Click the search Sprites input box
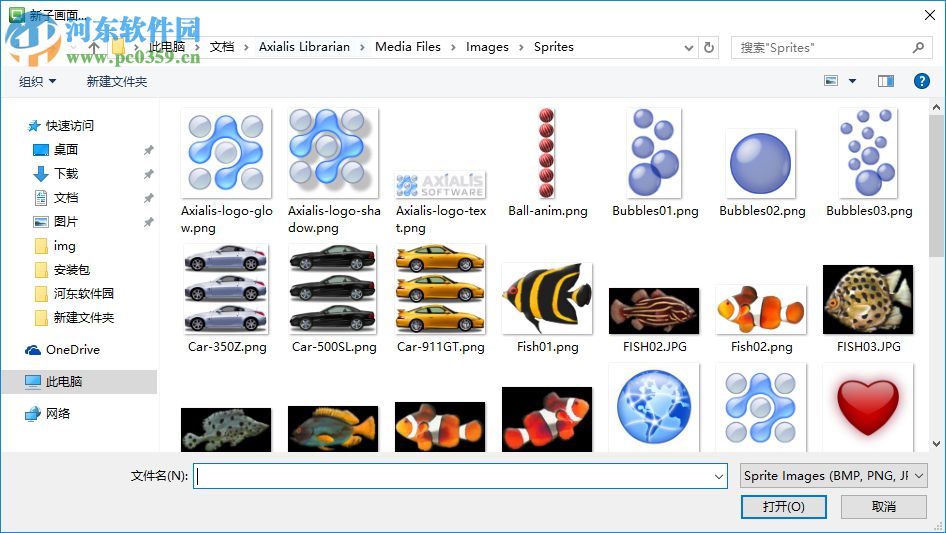Image resolution: width=946 pixels, height=533 pixels. tap(821, 48)
